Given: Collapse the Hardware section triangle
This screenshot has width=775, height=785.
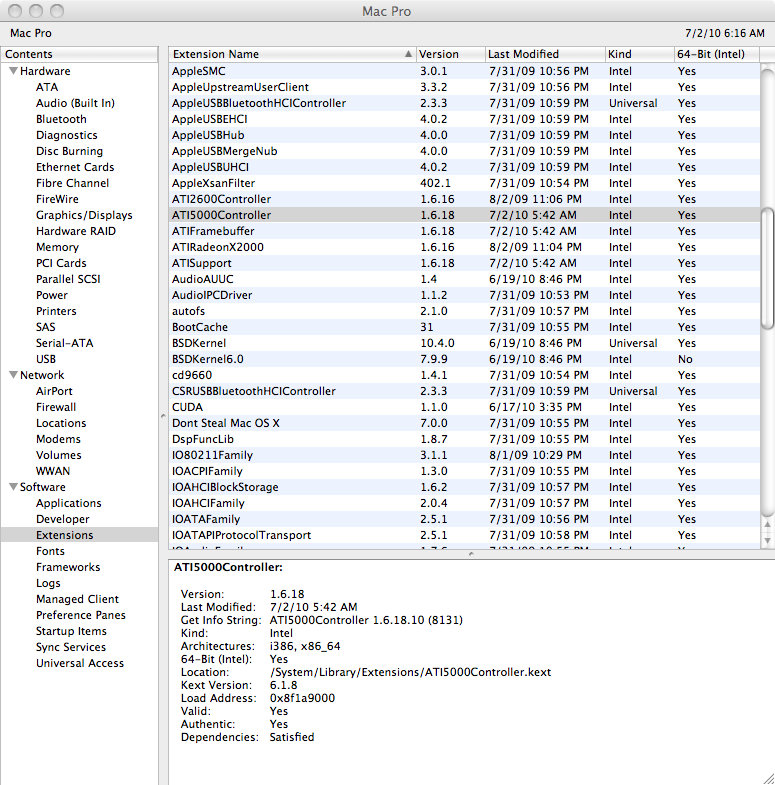Looking at the screenshot, I should click(14, 71).
